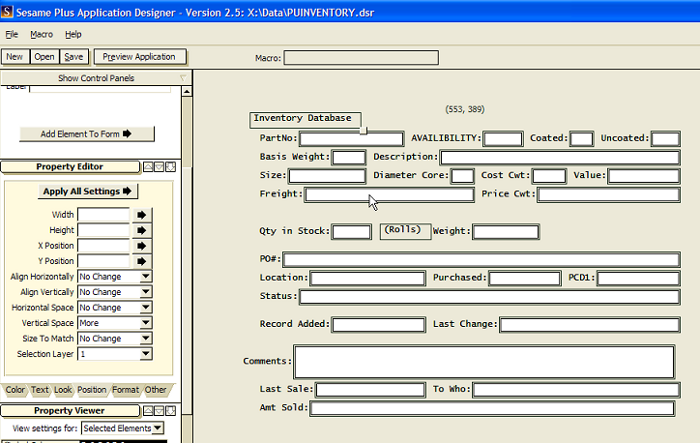Open the Help menu
Screen dimensions: 700x443
click(73, 34)
